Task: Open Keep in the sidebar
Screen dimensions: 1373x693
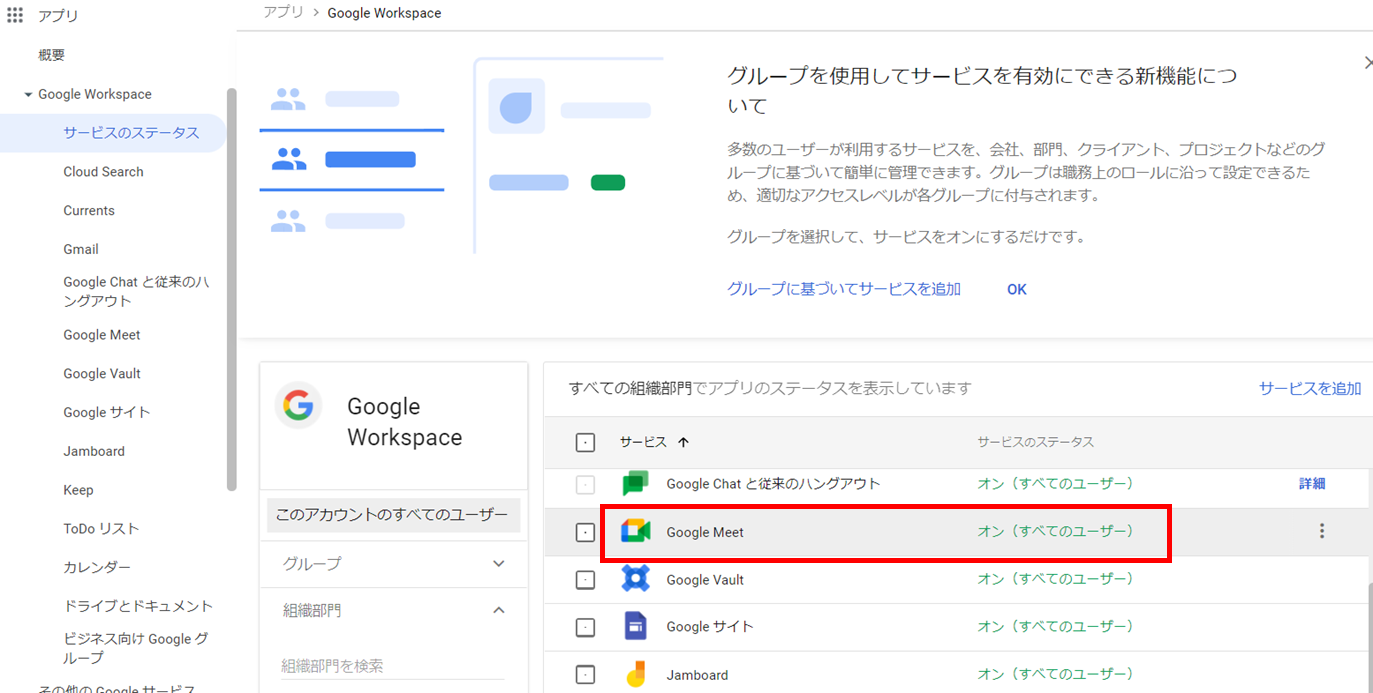Action: tap(78, 491)
